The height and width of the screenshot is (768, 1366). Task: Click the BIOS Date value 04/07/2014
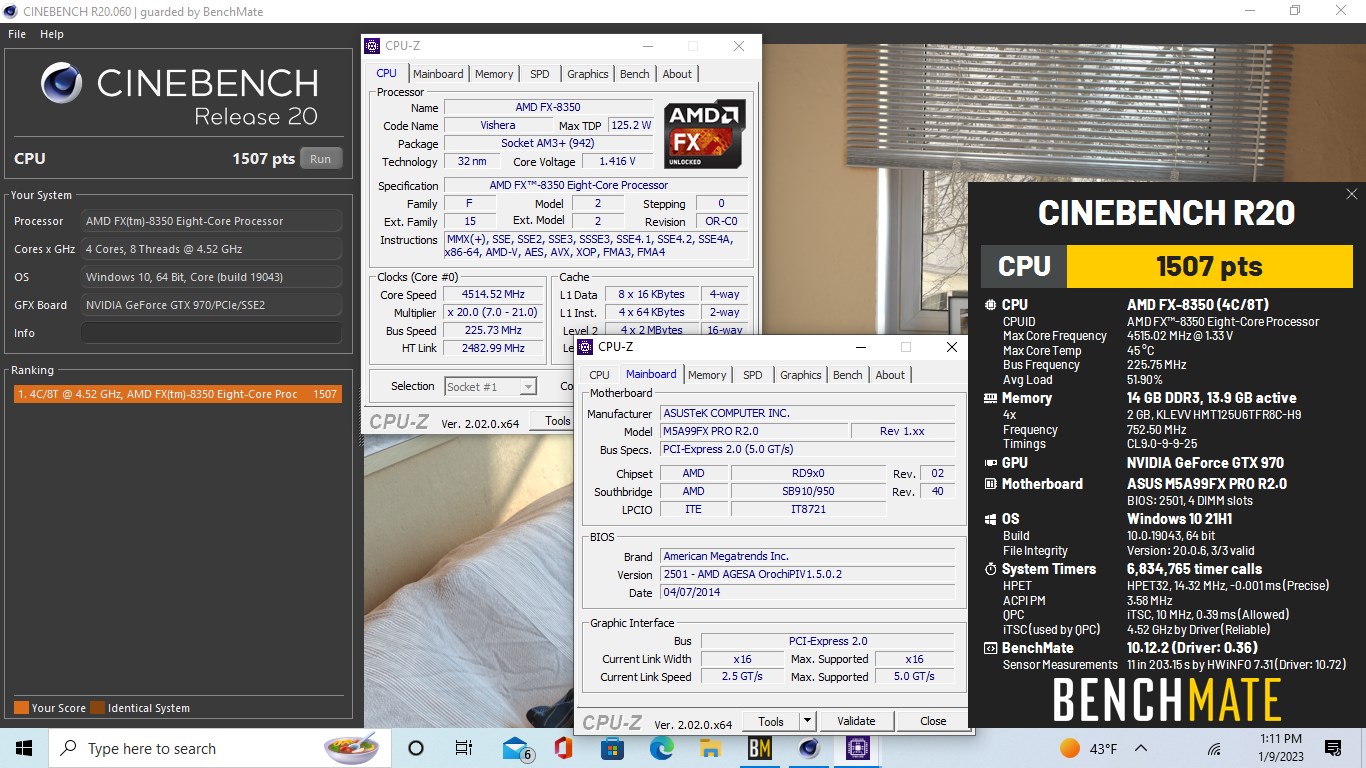pos(807,592)
